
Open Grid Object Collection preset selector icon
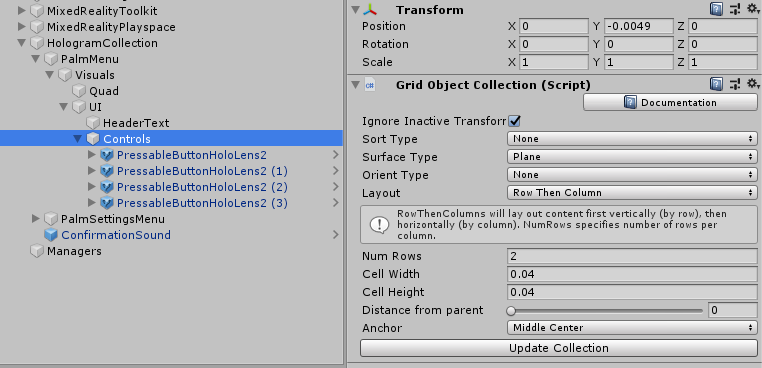coord(735,84)
